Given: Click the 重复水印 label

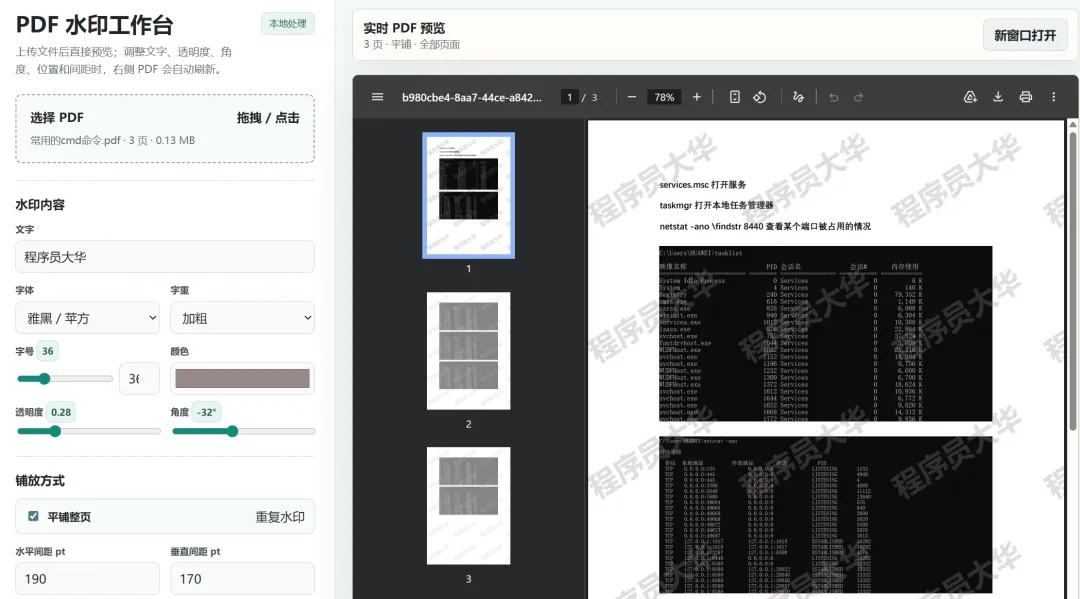Looking at the screenshot, I should tap(280, 516).
